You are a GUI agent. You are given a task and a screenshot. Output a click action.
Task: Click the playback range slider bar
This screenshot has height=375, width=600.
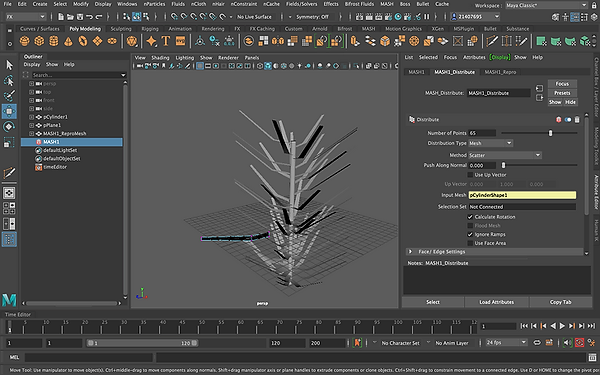pyautogui.click(x=142, y=343)
